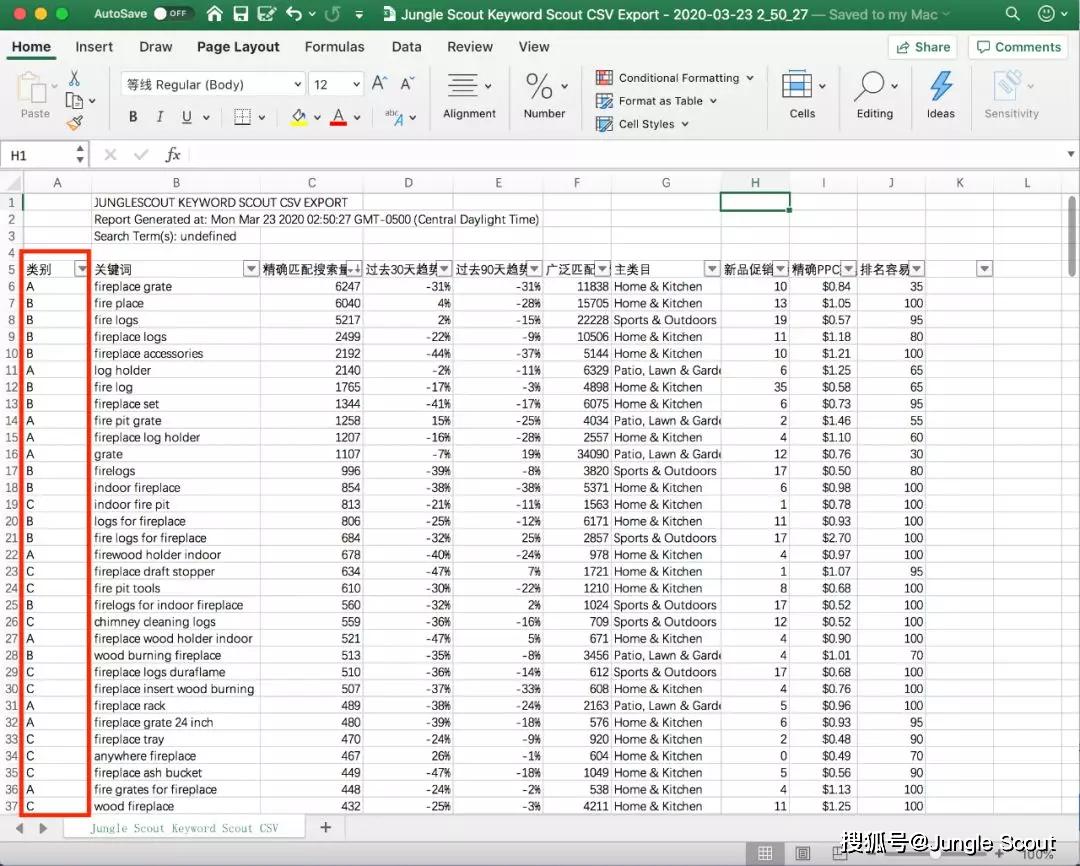The width and height of the screenshot is (1080, 866).
Task: Toggle Bold formatting
Action: (x=133, y=117)
